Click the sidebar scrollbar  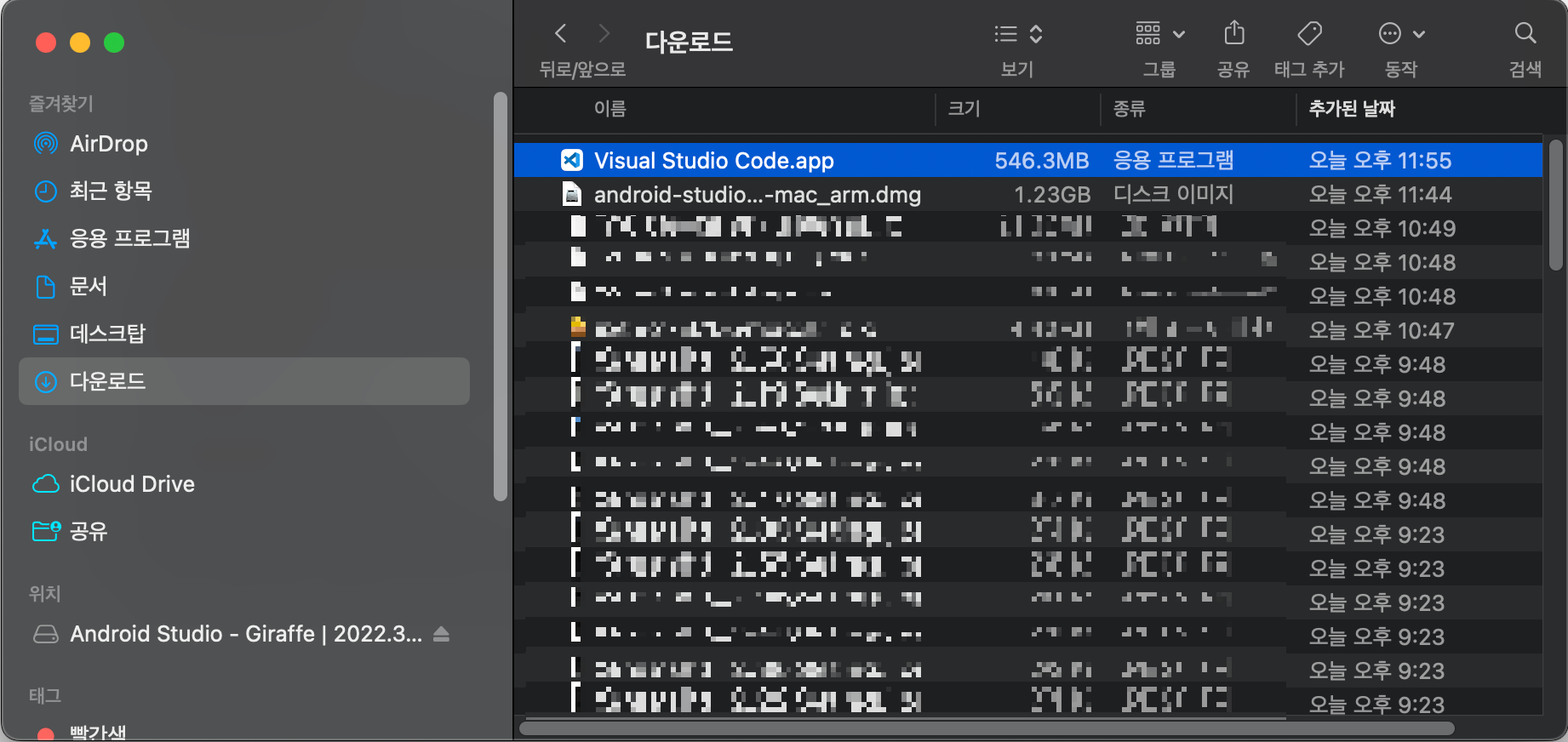click(501, 296)
